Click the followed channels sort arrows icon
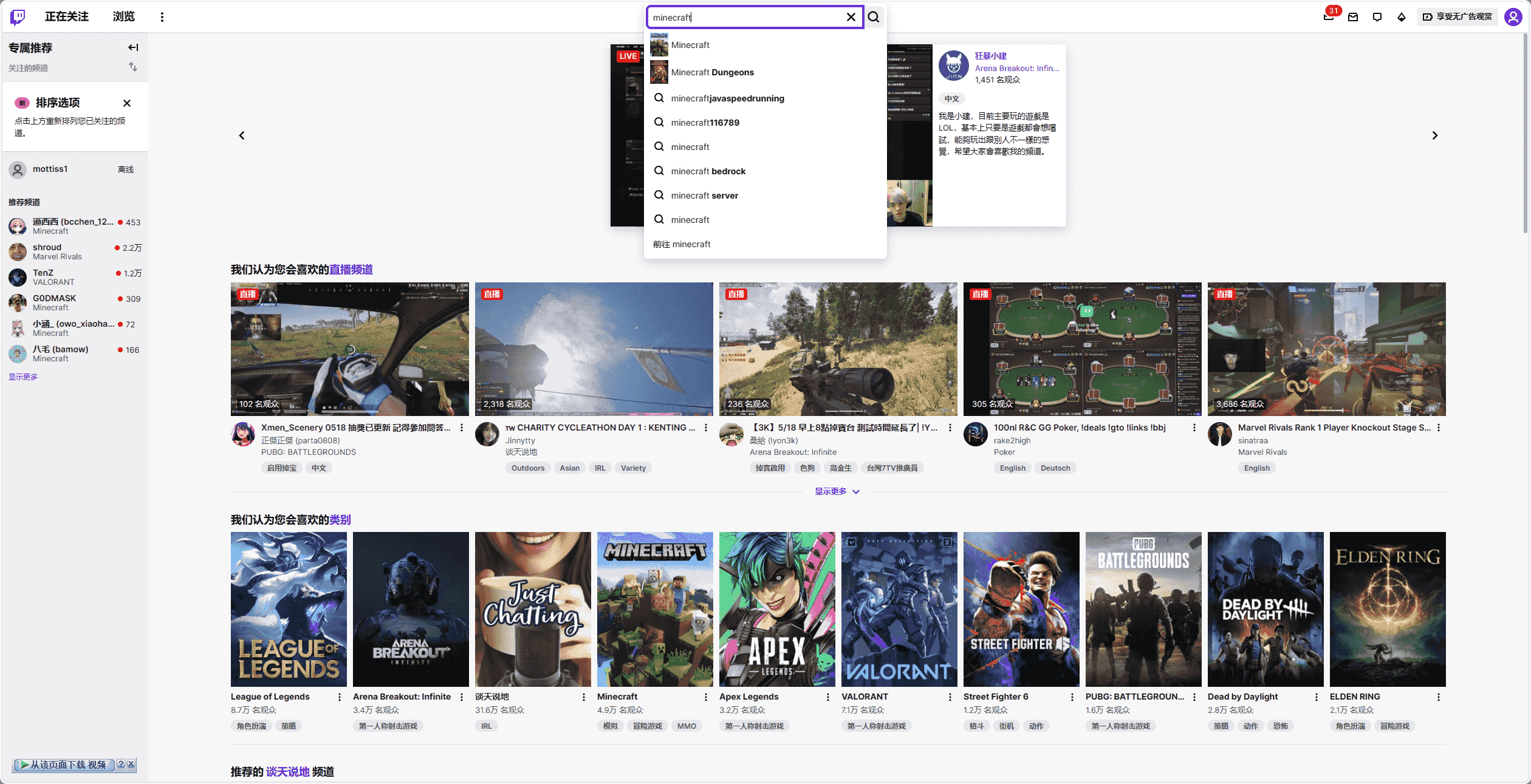This screenshot has height=784, width=1531. (x=133, y=67)
